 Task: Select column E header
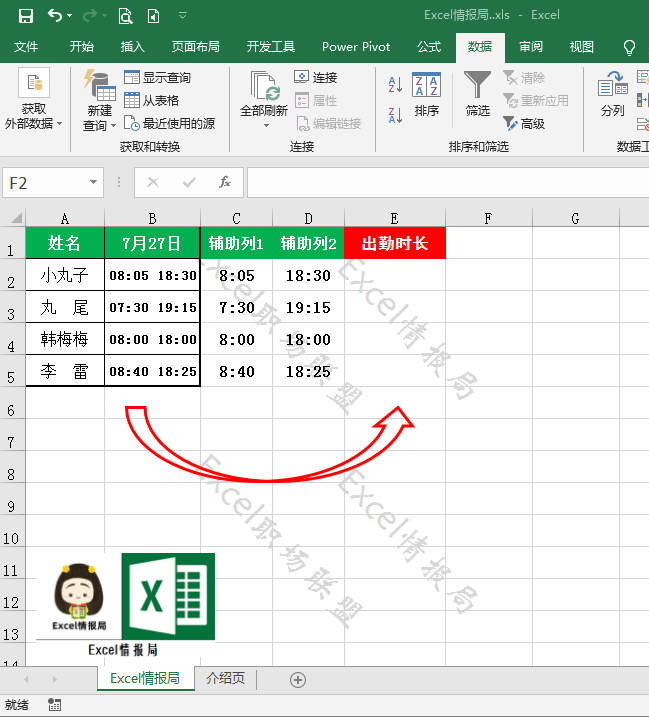pyautogui.click(x=395, y=218)
